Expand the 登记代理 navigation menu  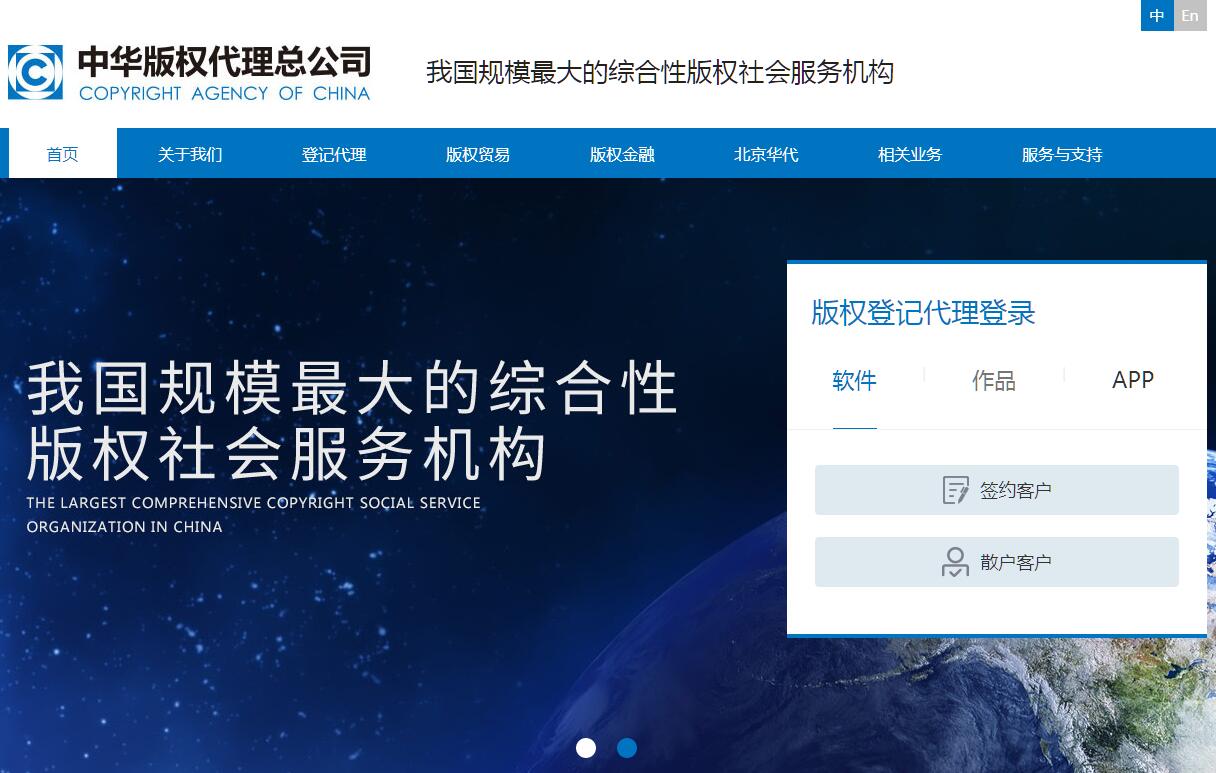click(334, 154)
